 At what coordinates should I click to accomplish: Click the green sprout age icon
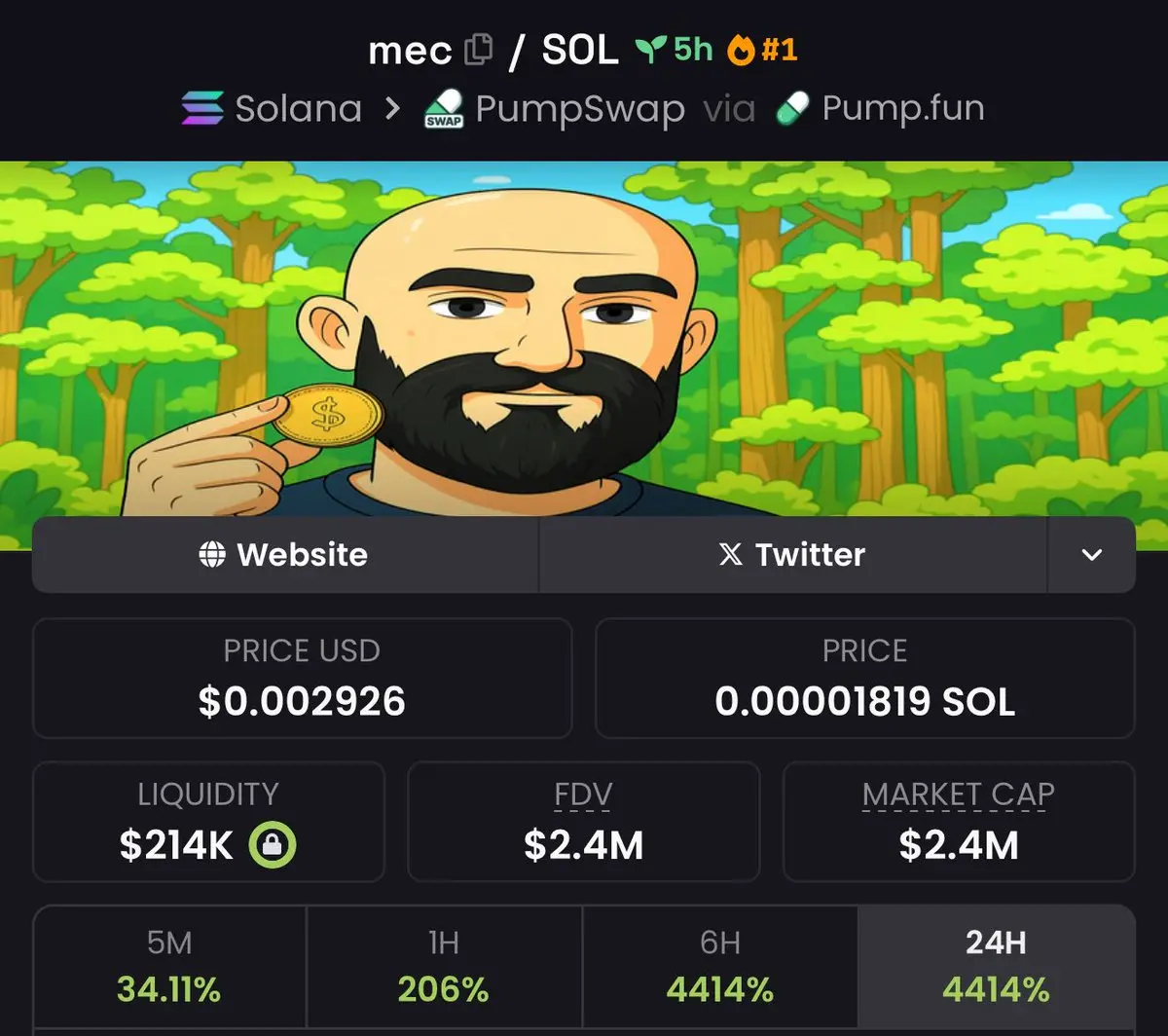[651, 49]
